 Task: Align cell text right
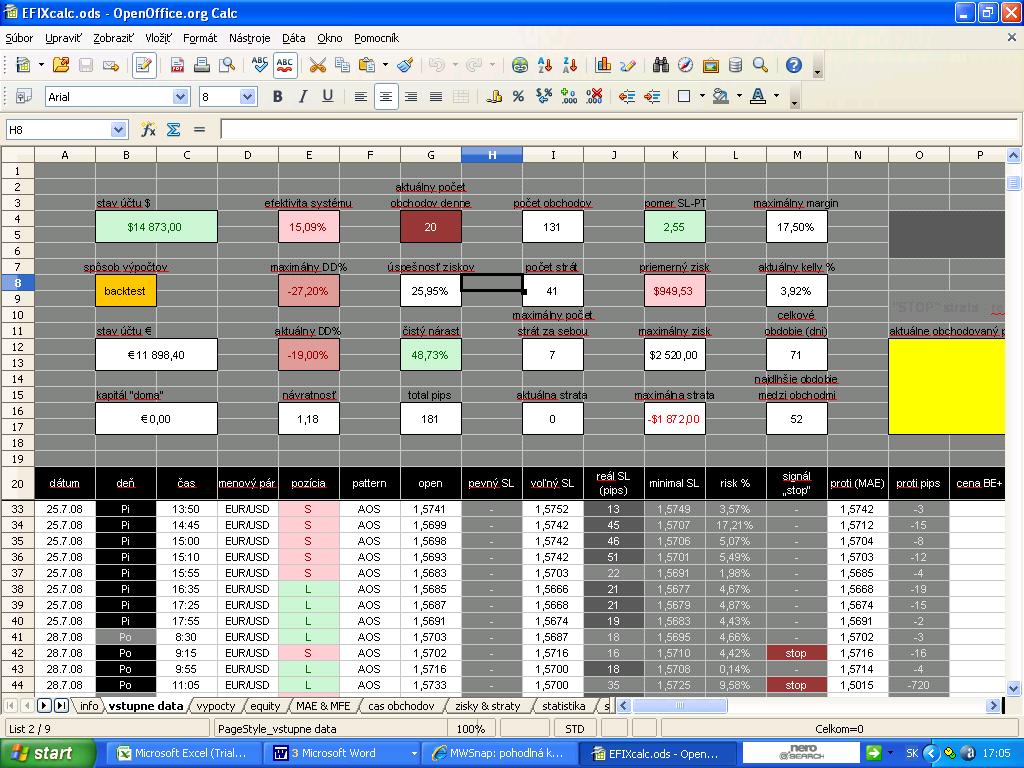tap(411, 97)
